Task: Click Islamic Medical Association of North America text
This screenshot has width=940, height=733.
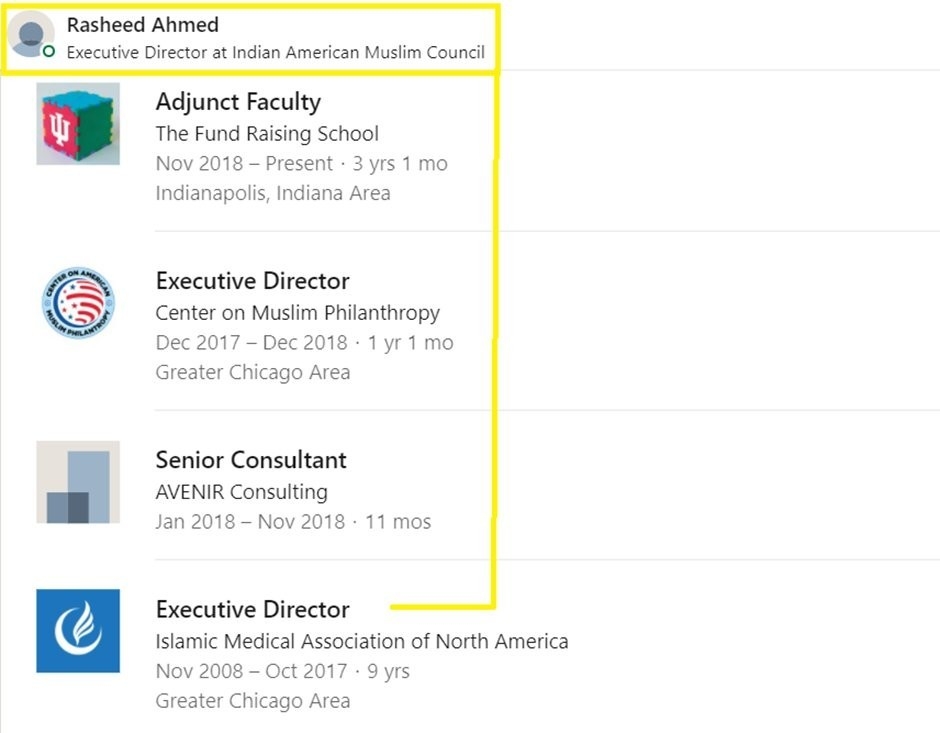Action: click(x=361, y=641)
